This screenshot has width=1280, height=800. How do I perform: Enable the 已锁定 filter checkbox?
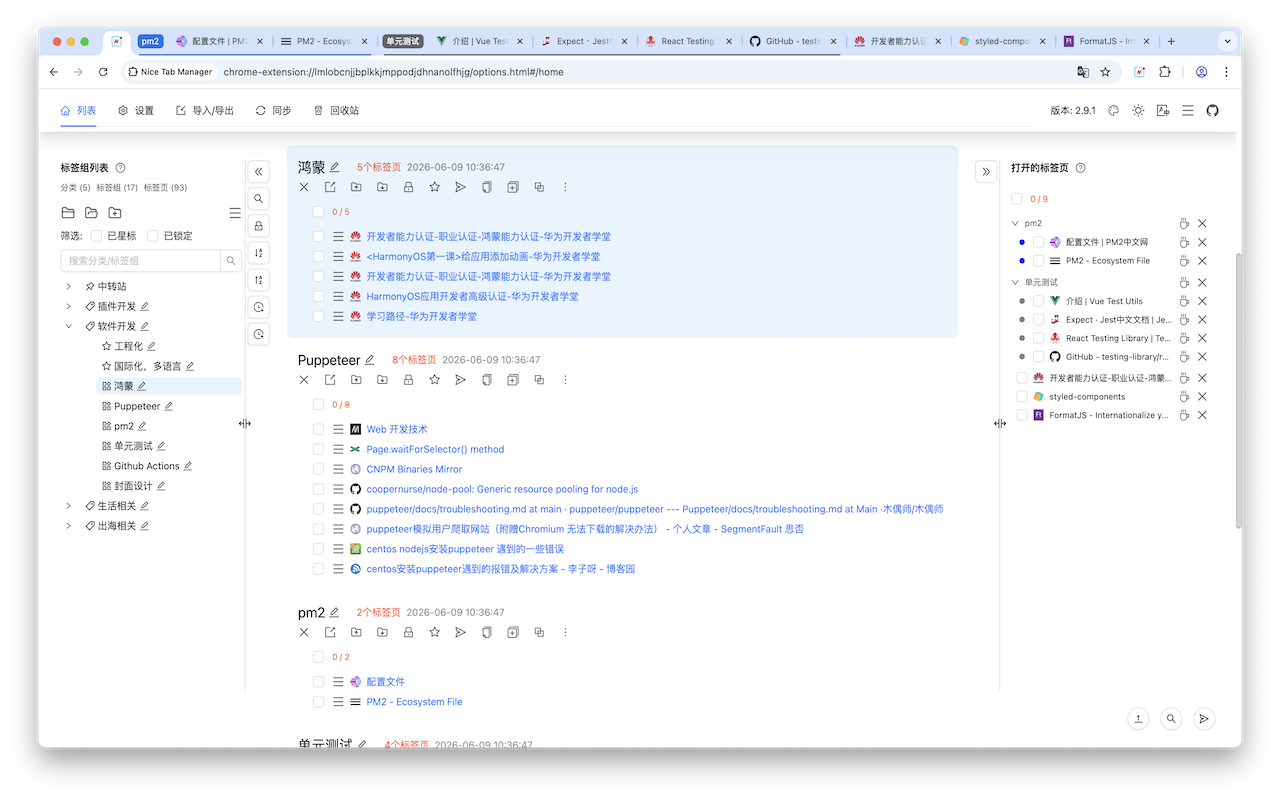coord(153,236)
